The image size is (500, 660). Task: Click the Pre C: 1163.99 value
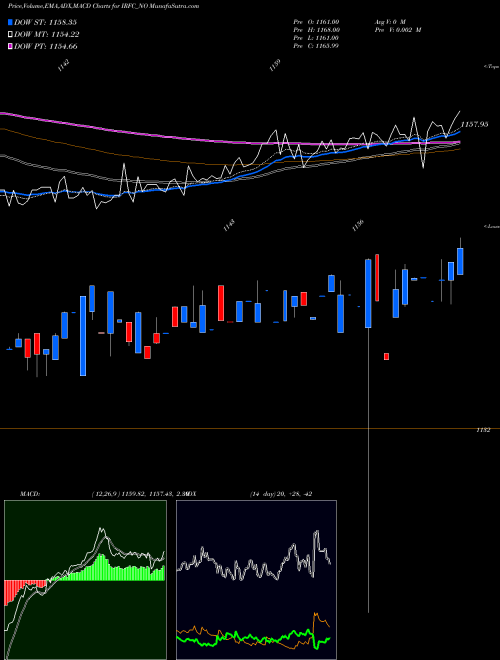point(316,46)
